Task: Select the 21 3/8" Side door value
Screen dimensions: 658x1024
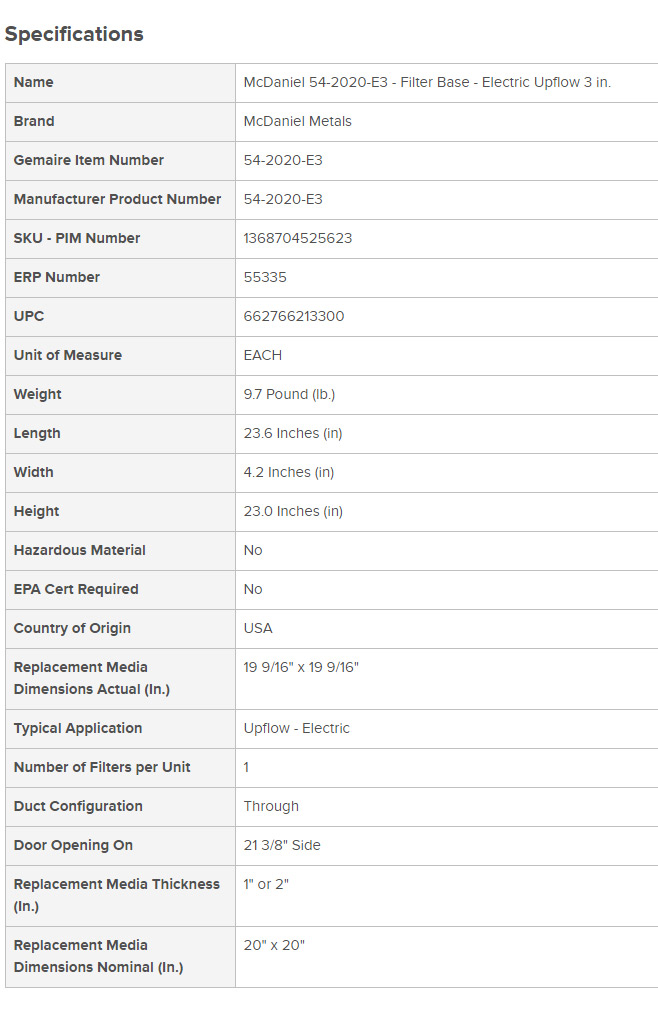Action: pos(281,845)
